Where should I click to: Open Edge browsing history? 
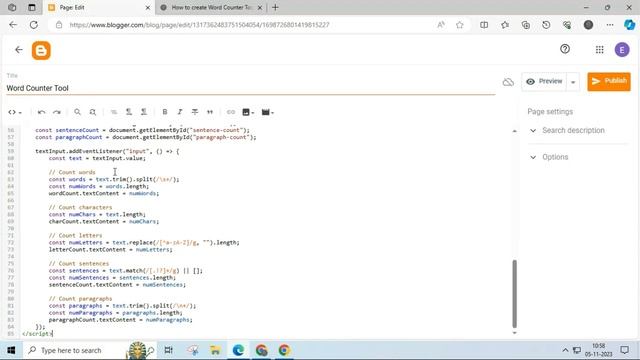pos(546,25)
